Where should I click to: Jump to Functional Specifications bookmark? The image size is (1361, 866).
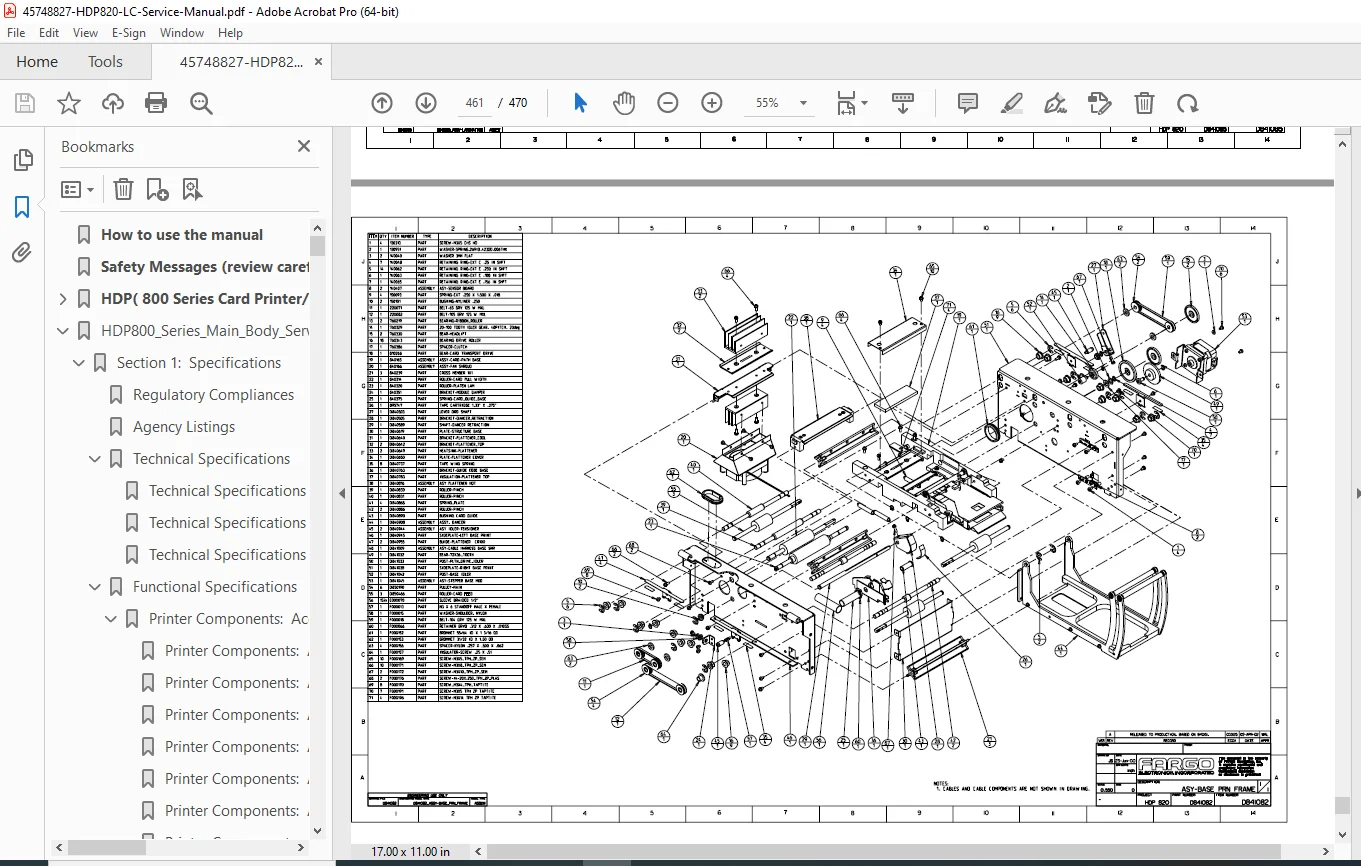click(215, 587)
